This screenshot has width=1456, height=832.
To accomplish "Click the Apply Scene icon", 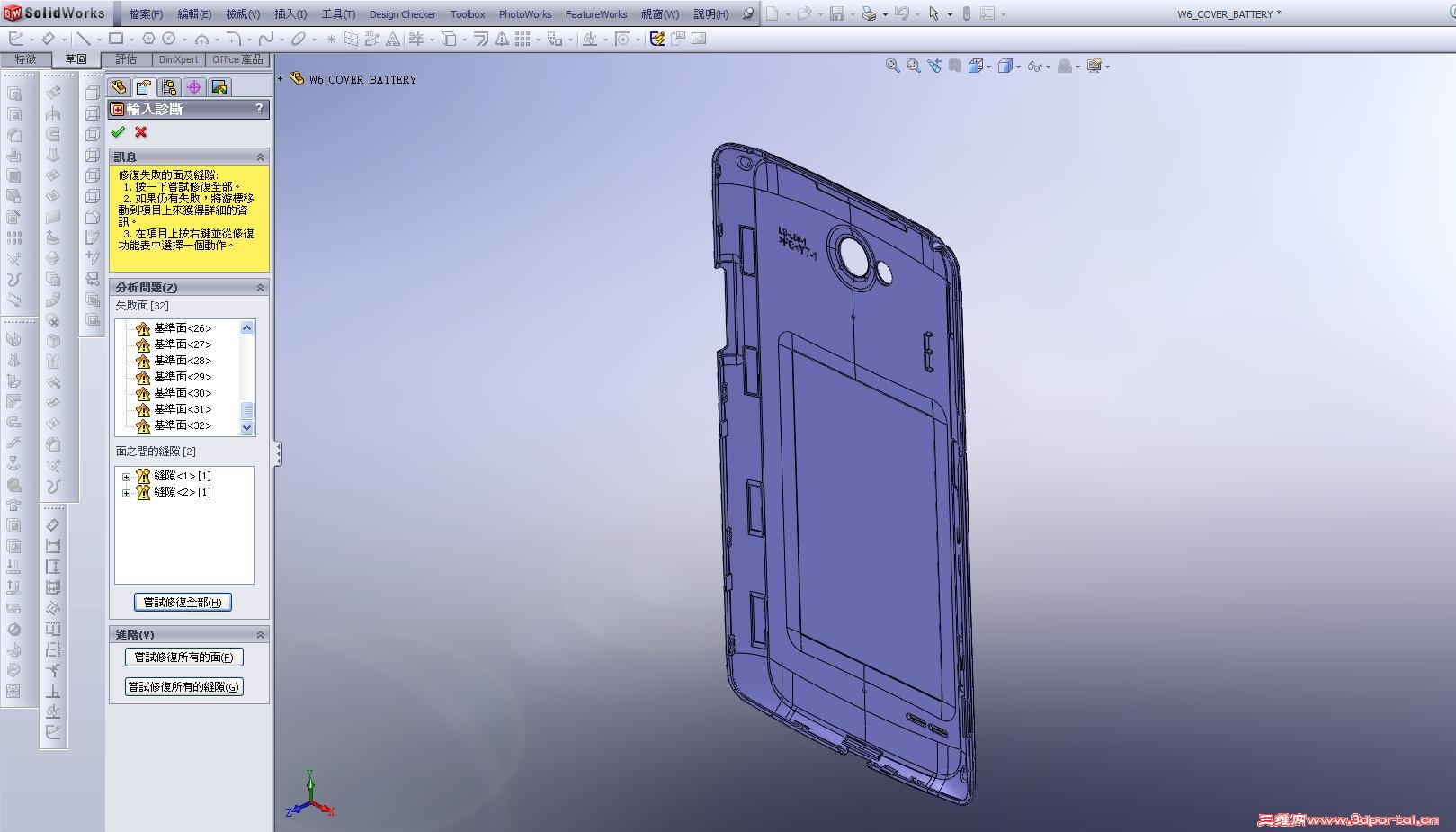I will (x=1065, y=66).
